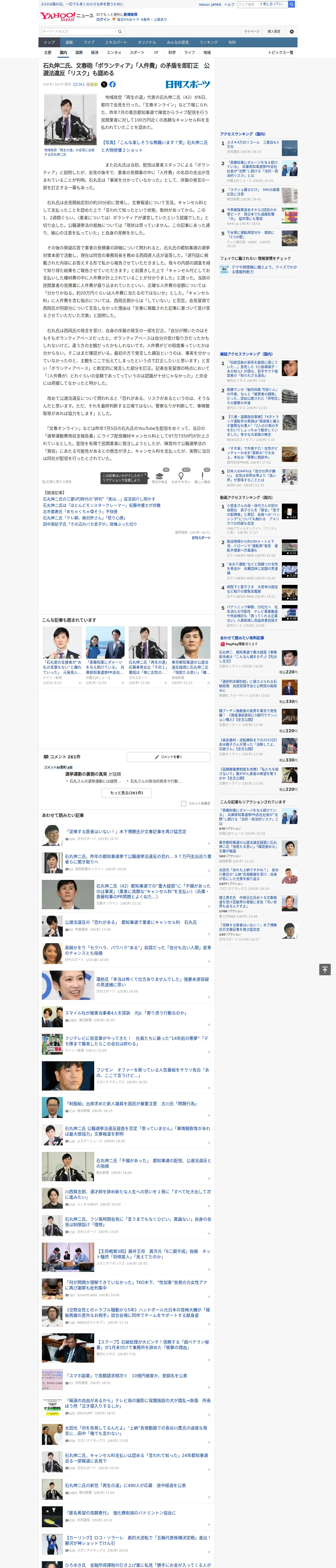Screen dimensions: 336x1568
Task: Open the ライブ navigation tab
Action: point(89,43)
